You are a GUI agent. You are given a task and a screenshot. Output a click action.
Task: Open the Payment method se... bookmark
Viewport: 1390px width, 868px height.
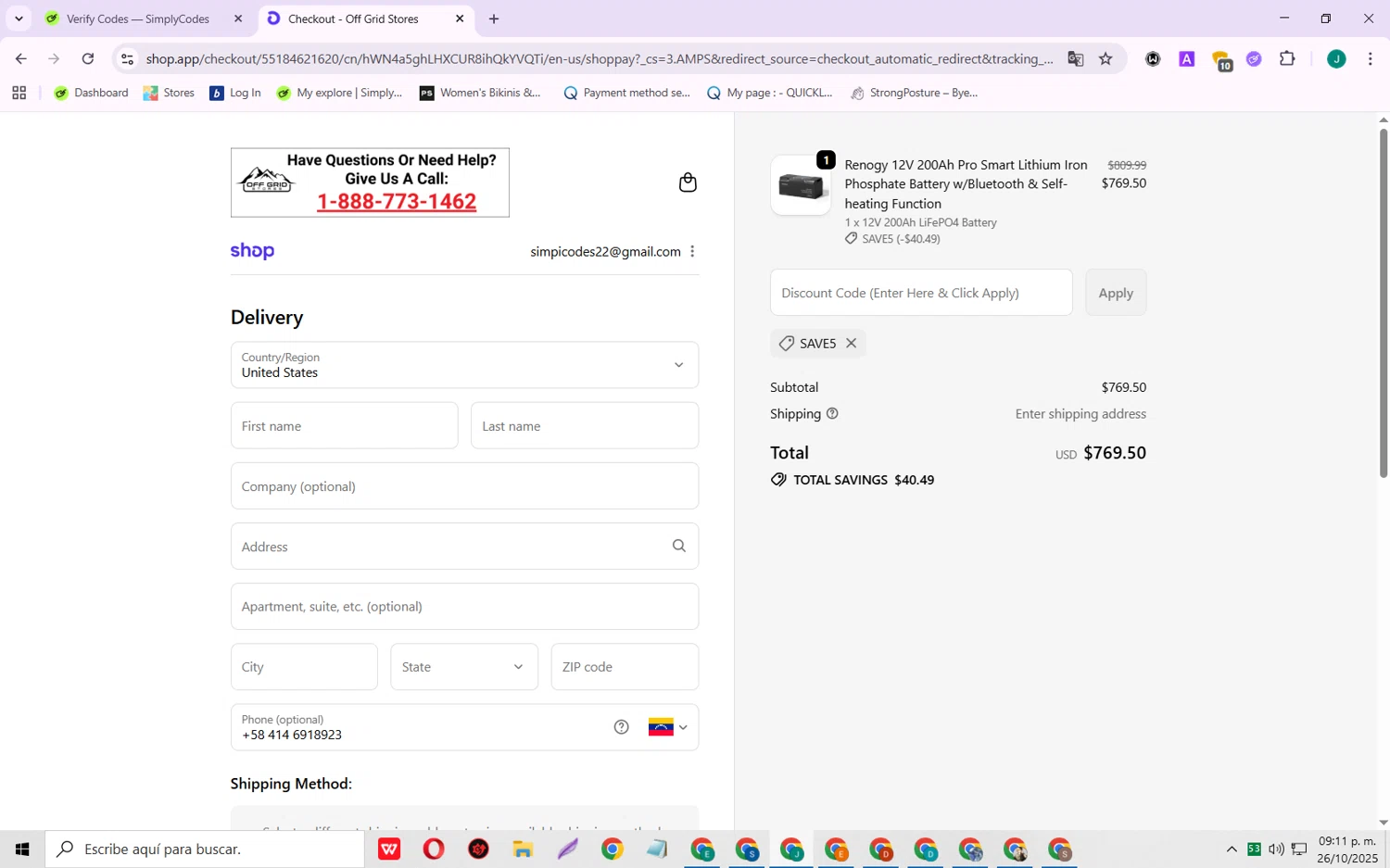pyautogui.click(x=626, y=93)
